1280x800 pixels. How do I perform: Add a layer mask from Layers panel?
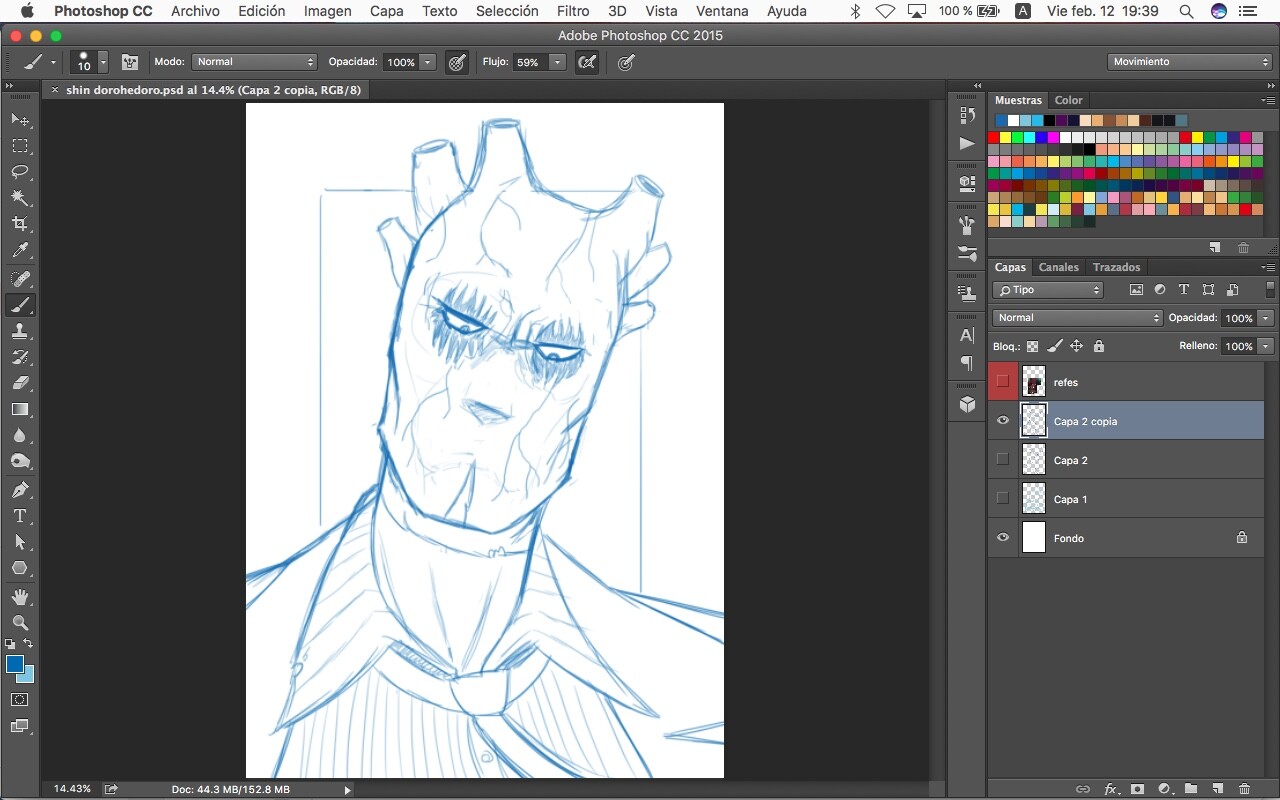(x=1137, y=789)
